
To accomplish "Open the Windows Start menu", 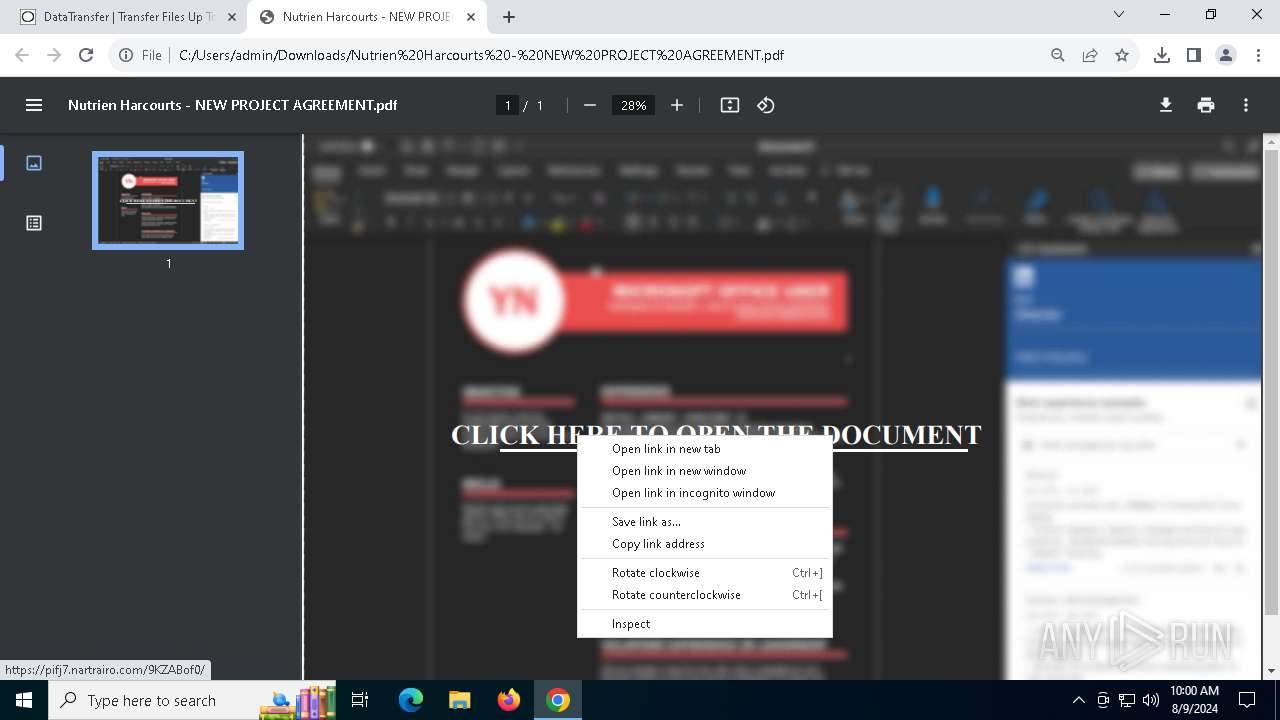I will (x=24, y=700).
